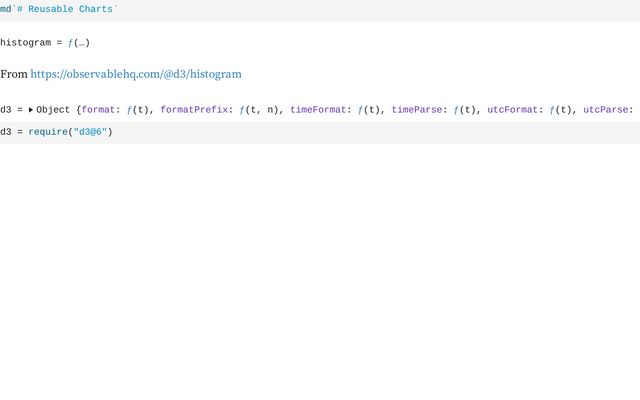Click the ƒ(t, n) value of formatPrefix
This screenshot has width=640, height=400.
[259, 110]
